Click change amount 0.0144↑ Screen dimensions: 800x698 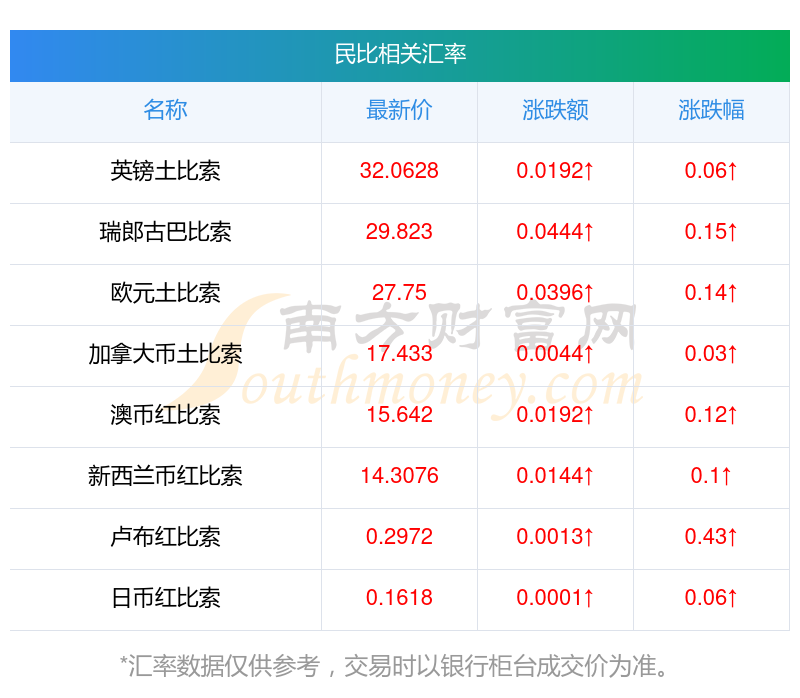(555, 476)
